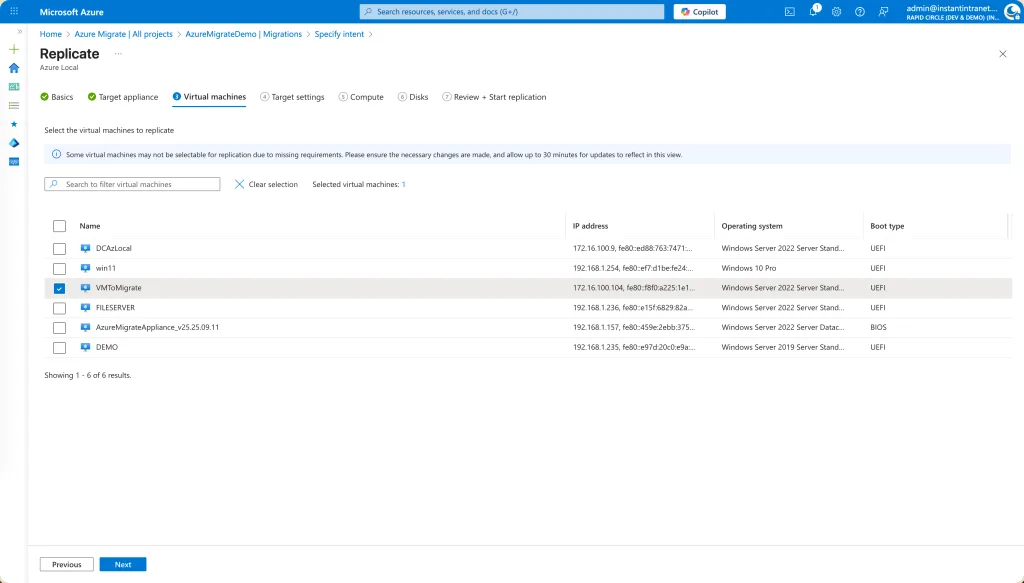The height and width of the screenshot is (583, 1024).
Task: Expand the left sidebar with double chevron
Action: (x=20, y=32)
